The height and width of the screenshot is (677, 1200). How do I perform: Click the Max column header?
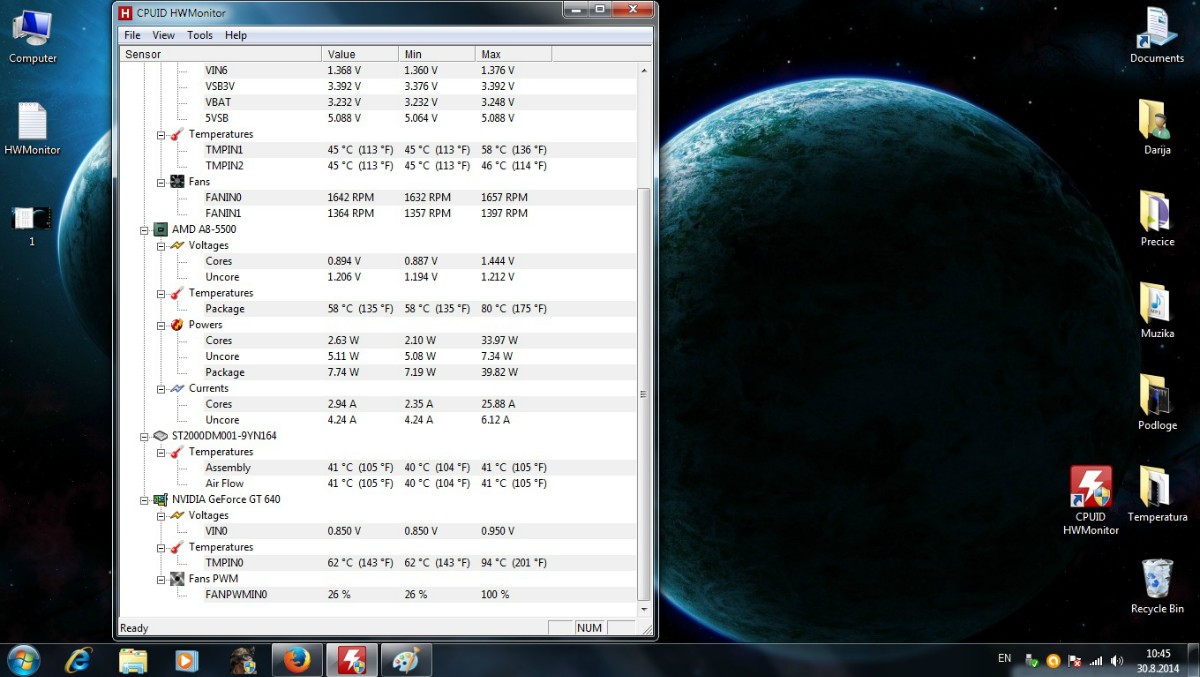(513, 54)
